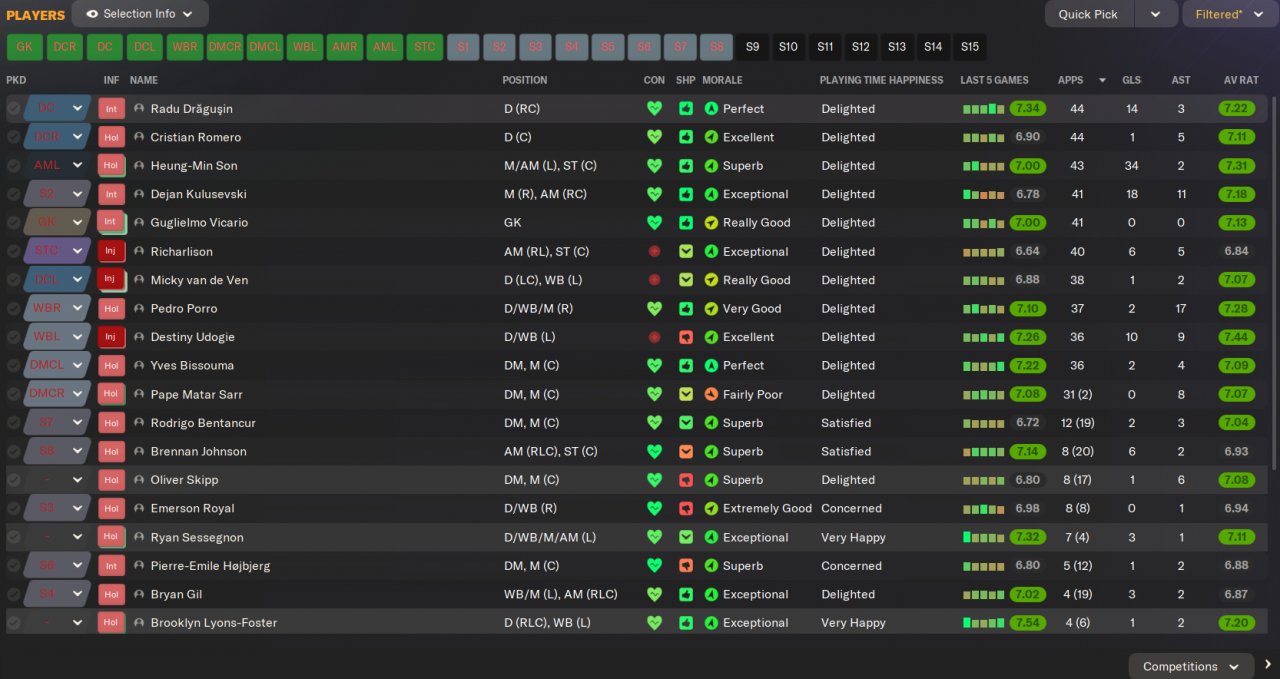This screenshot has height=679, width=1280.
Task: Toggle the tick circle for Radu Drăgușin
Action: (14, 108)
